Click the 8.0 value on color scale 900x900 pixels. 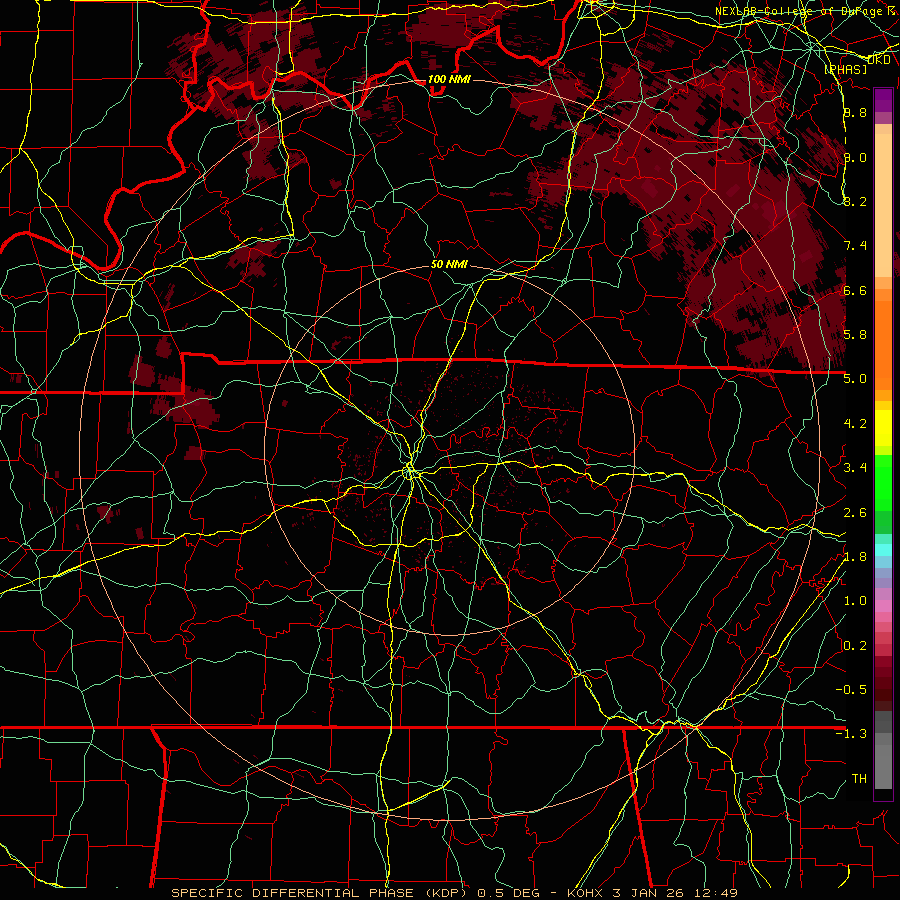click(855, 157)
